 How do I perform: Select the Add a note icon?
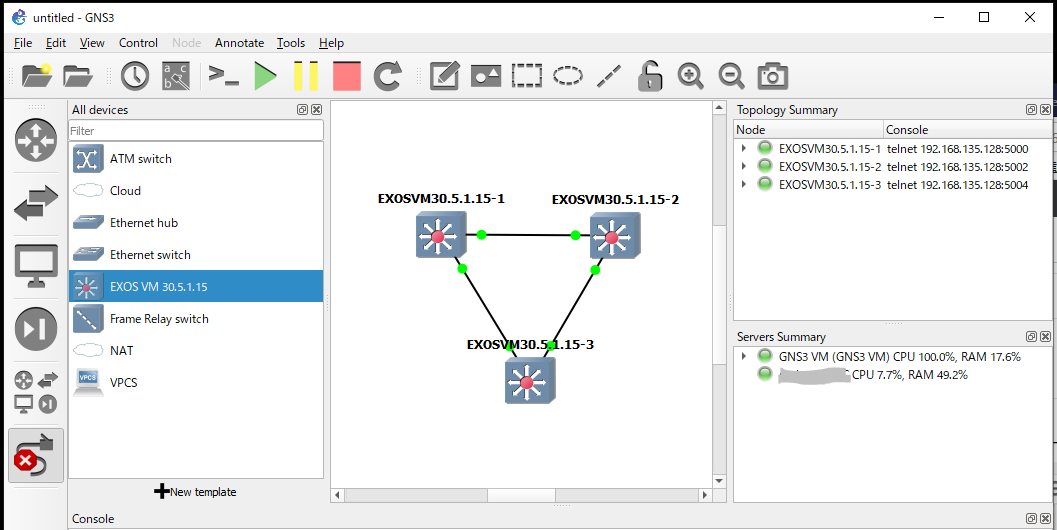[x=445, y=76]
